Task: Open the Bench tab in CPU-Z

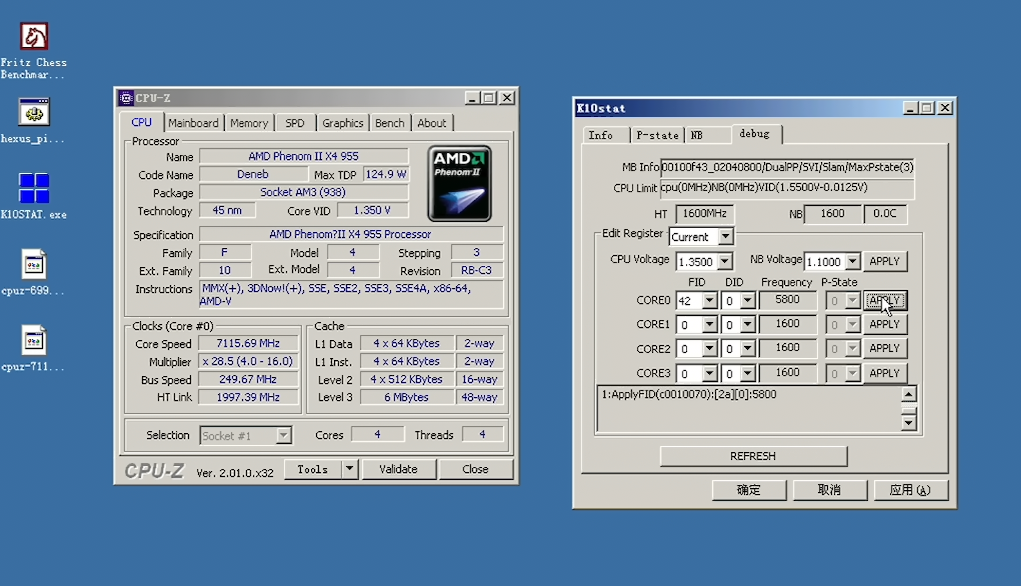Action: (x=389, y=123)
